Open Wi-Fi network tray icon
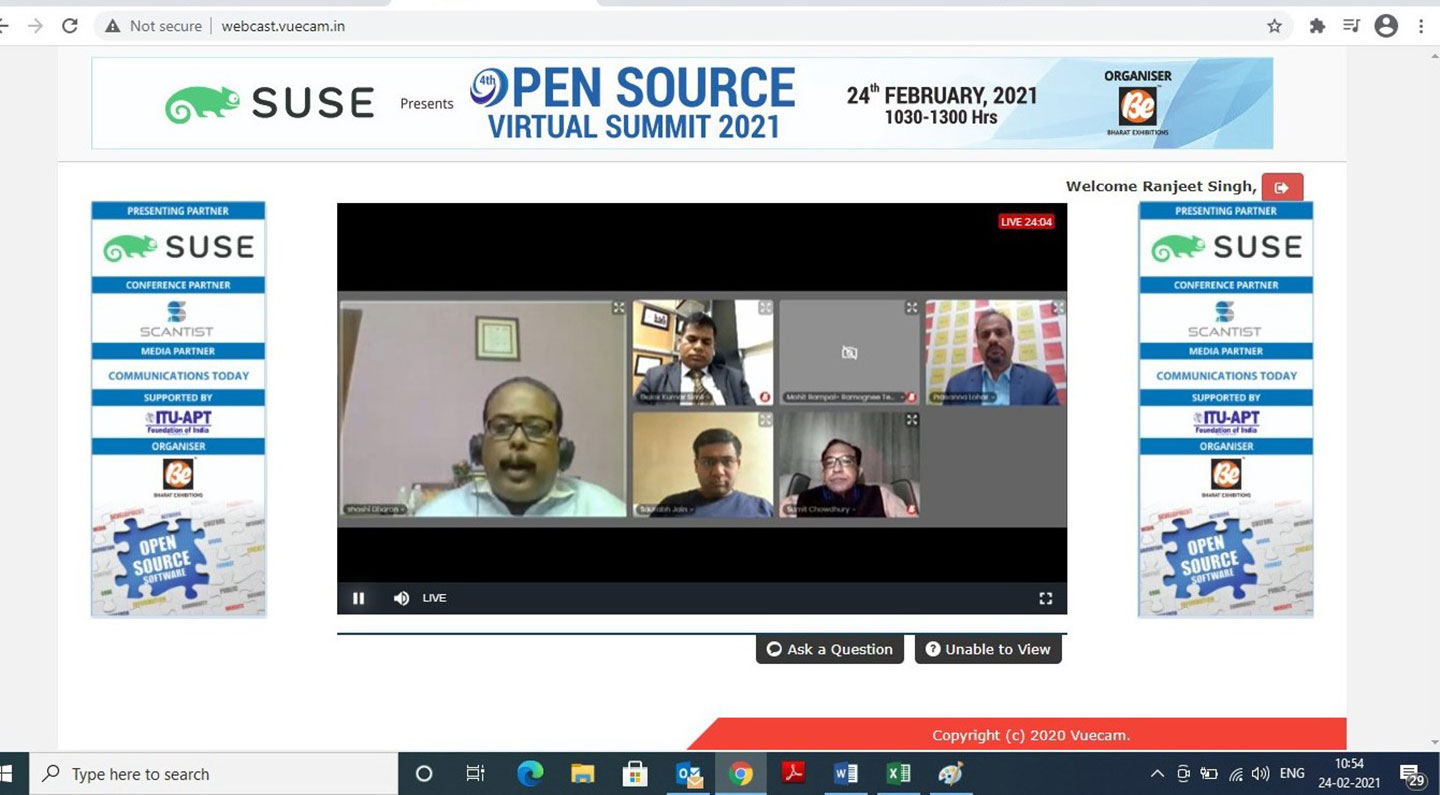The width and height of the screenshot is (1440, 795). tap(1236, 774)
